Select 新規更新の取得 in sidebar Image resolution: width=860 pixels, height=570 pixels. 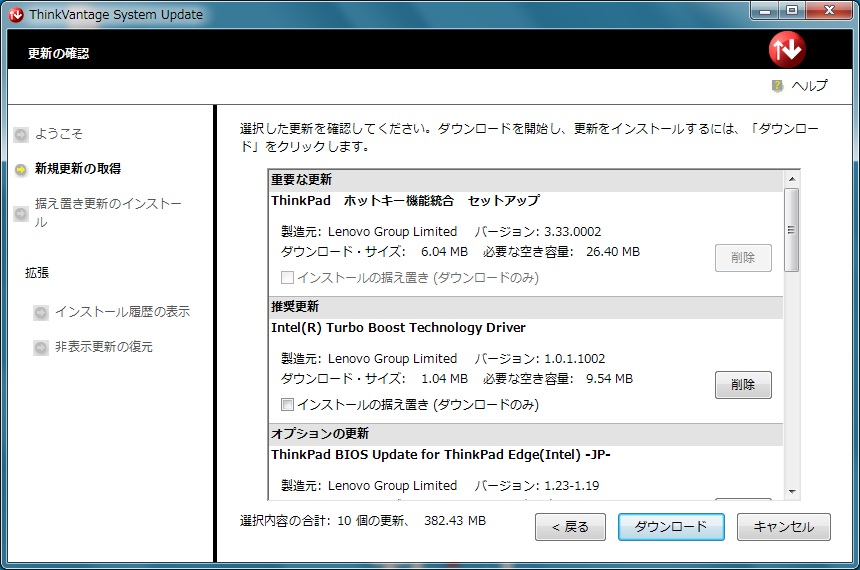click(x=78, y=168)
